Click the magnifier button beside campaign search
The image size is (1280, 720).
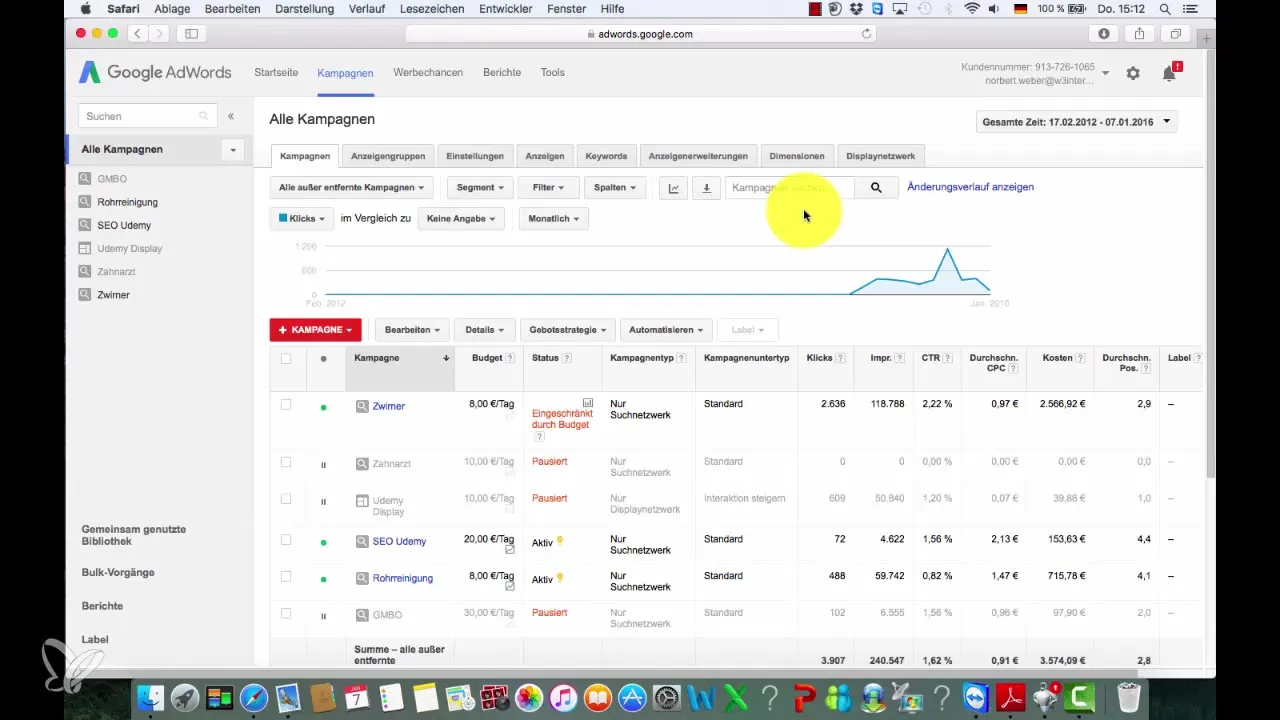click(x=876, y=187)
